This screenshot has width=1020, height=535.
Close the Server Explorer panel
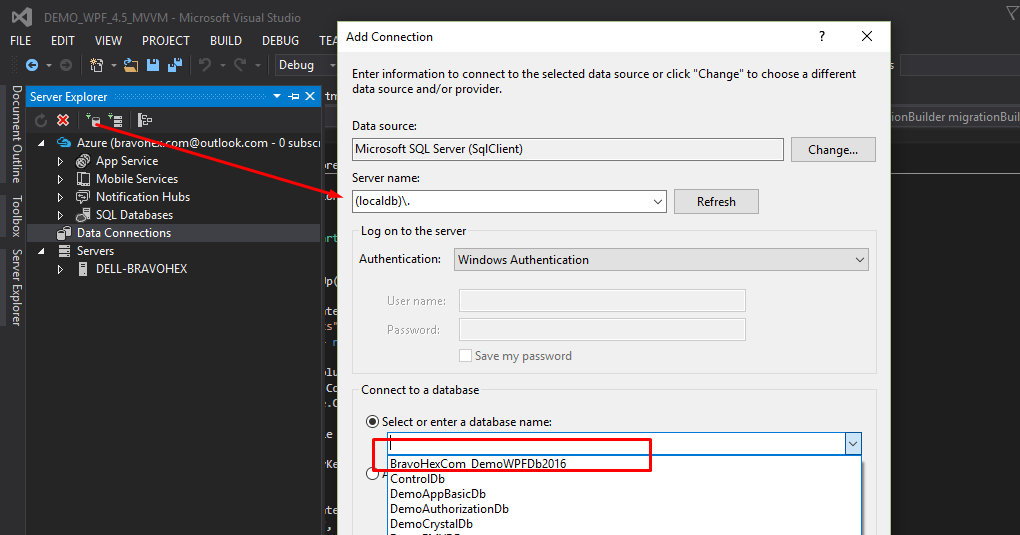click(x=310, y=96)
